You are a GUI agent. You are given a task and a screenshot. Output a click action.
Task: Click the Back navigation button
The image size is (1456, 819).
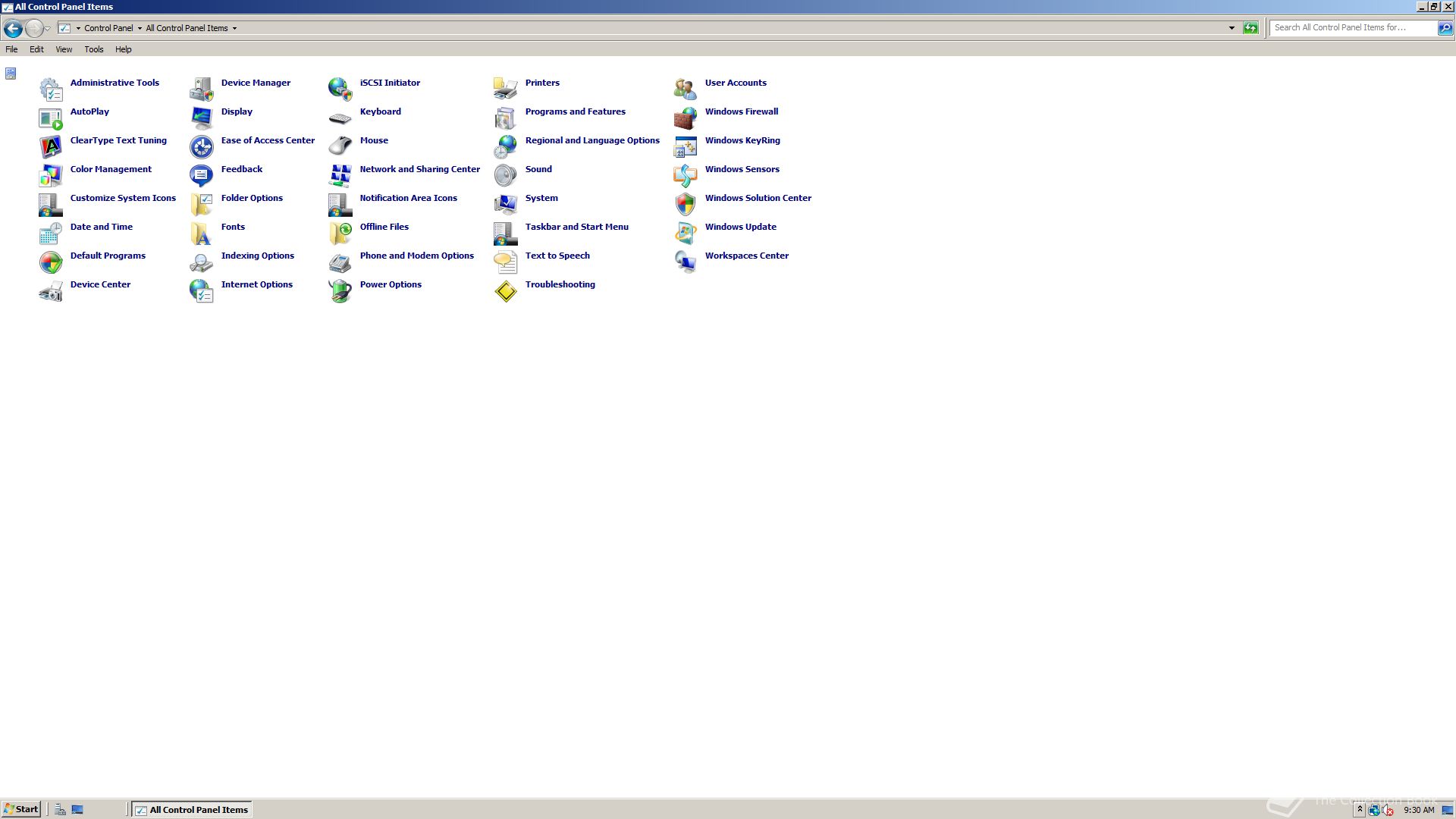pyautogui.click(x=13, y=28)
